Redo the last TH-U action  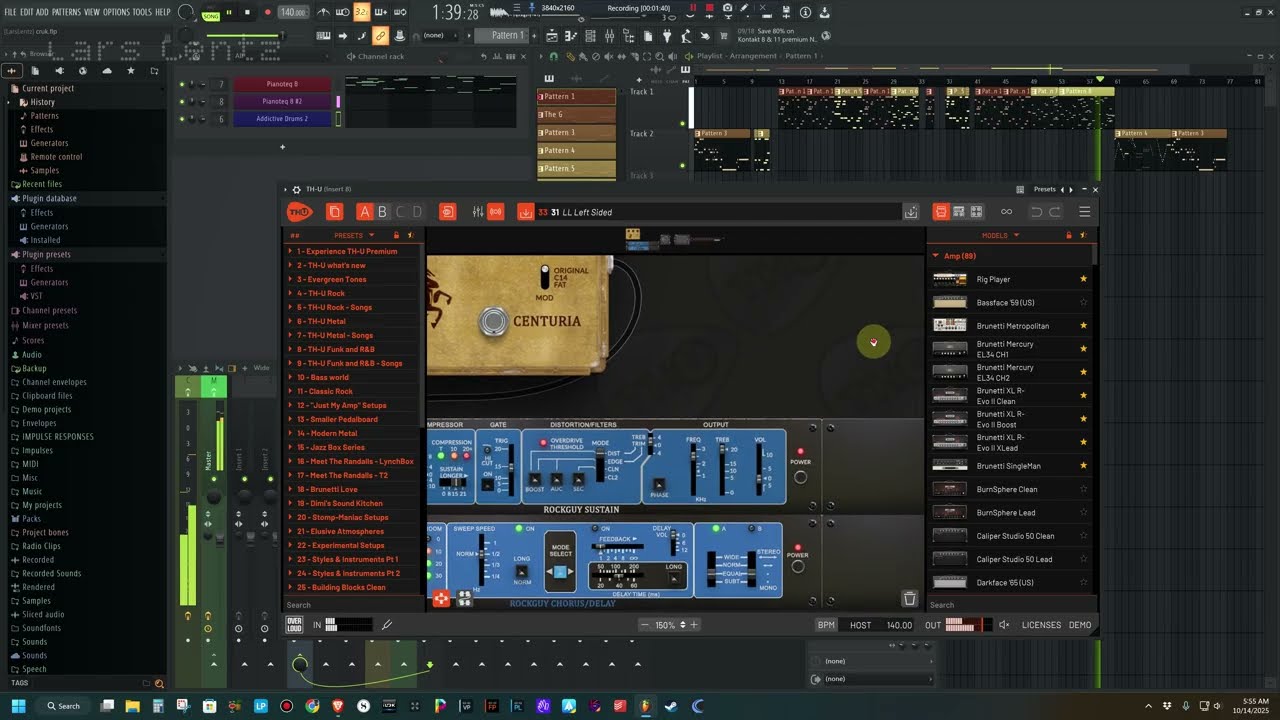[1053, 212]
